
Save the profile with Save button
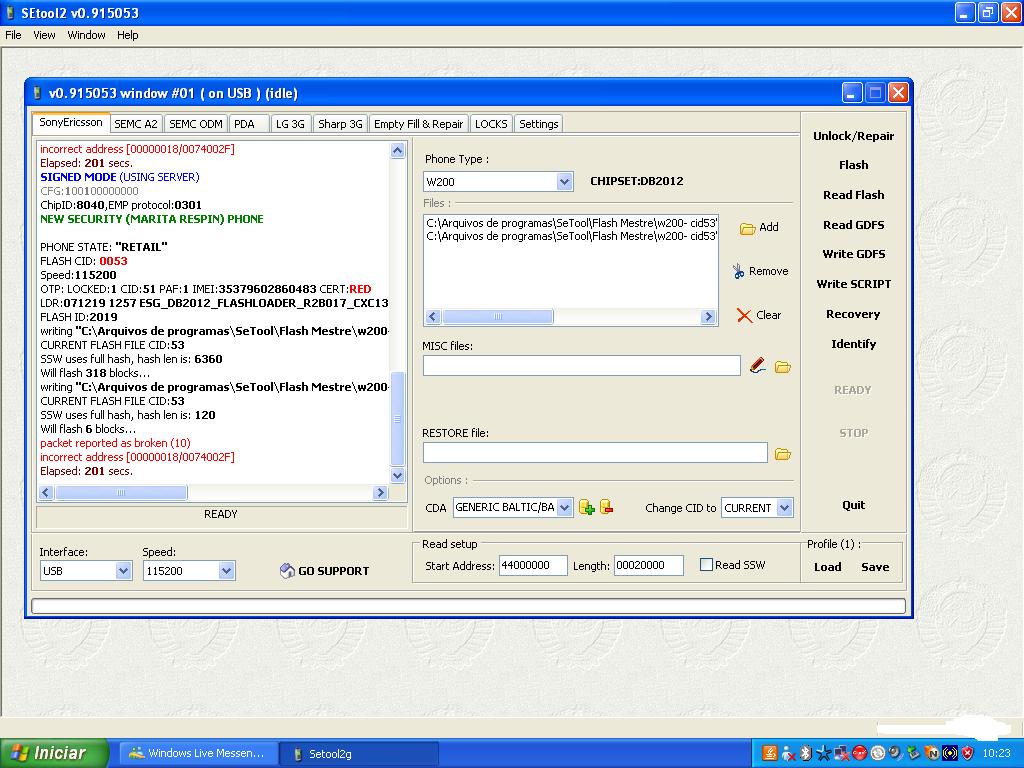click(875, 567)
